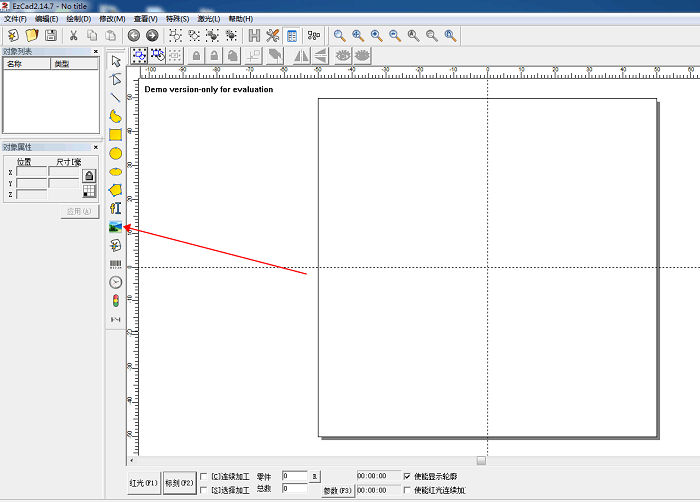Viewport: 700px width, 502px height.
Task: Click the bitmap image import tool
Action: click(x=116, y=227)
